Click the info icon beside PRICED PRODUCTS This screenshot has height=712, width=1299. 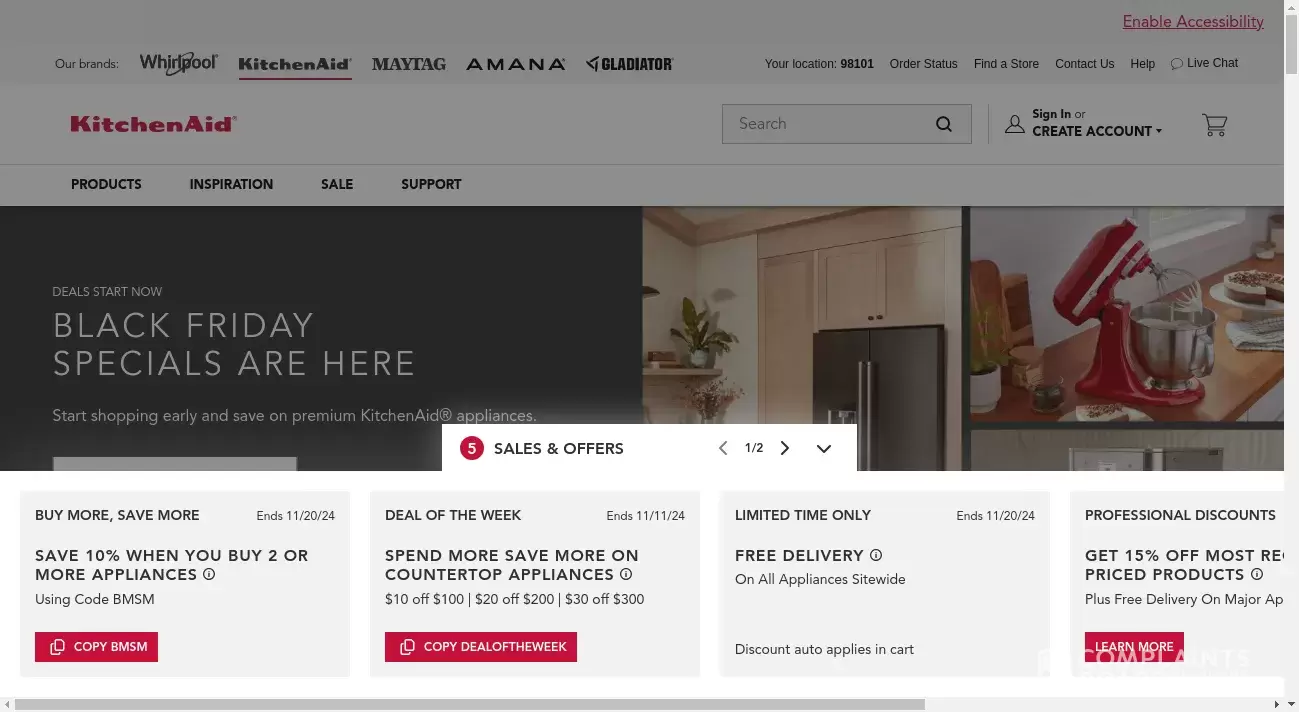pyautogui.click(x=1257, y=574)
